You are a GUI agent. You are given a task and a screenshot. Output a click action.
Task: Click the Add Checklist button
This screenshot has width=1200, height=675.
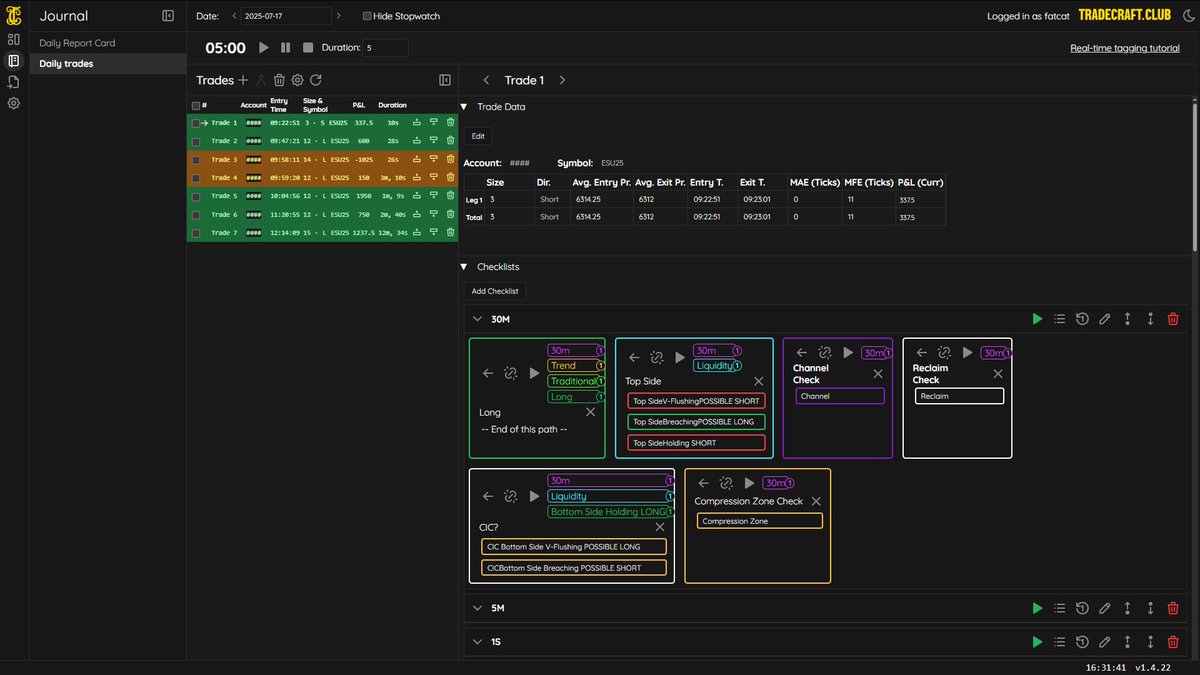coord(496,291)
